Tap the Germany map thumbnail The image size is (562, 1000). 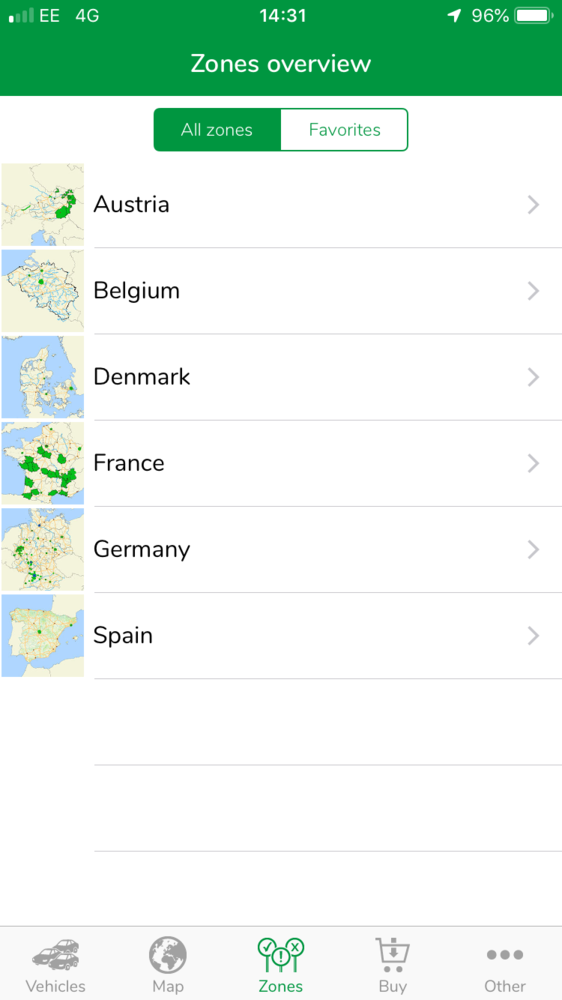click(43, 549)
